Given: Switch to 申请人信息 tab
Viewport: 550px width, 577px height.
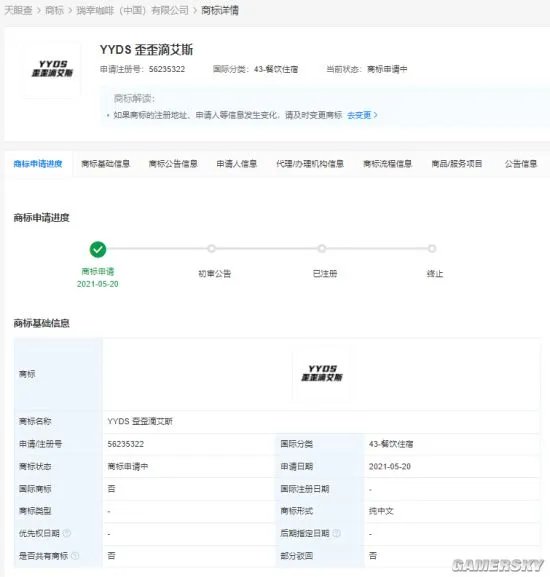Looking at the screenshot, I should point(237,164).
